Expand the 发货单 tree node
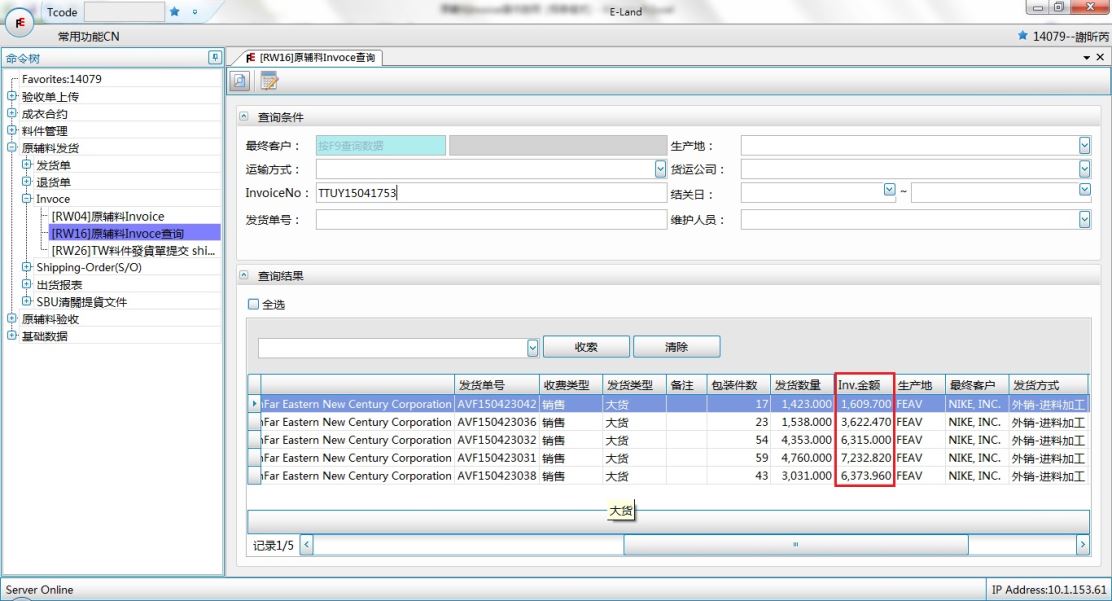Screen dimensions: 1112x601 pos(27,165)
